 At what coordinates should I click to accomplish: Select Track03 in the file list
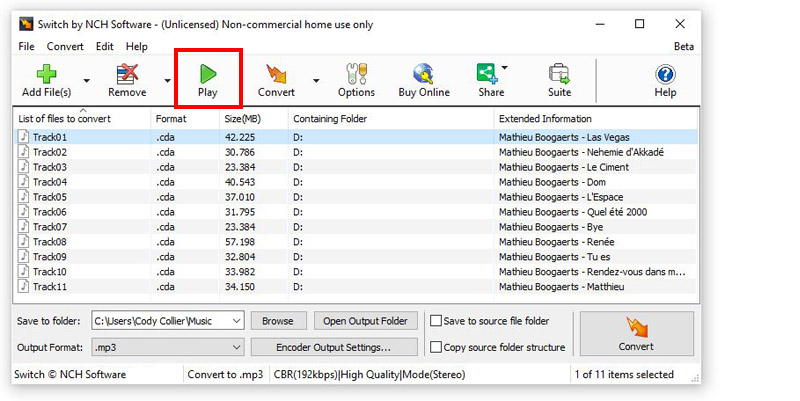(49, 167)
